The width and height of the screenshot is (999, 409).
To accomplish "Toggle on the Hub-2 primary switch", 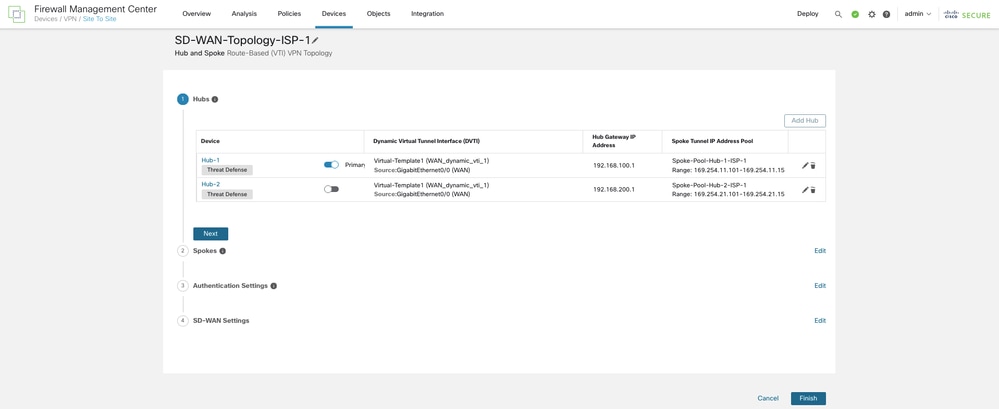I will 331,189.
